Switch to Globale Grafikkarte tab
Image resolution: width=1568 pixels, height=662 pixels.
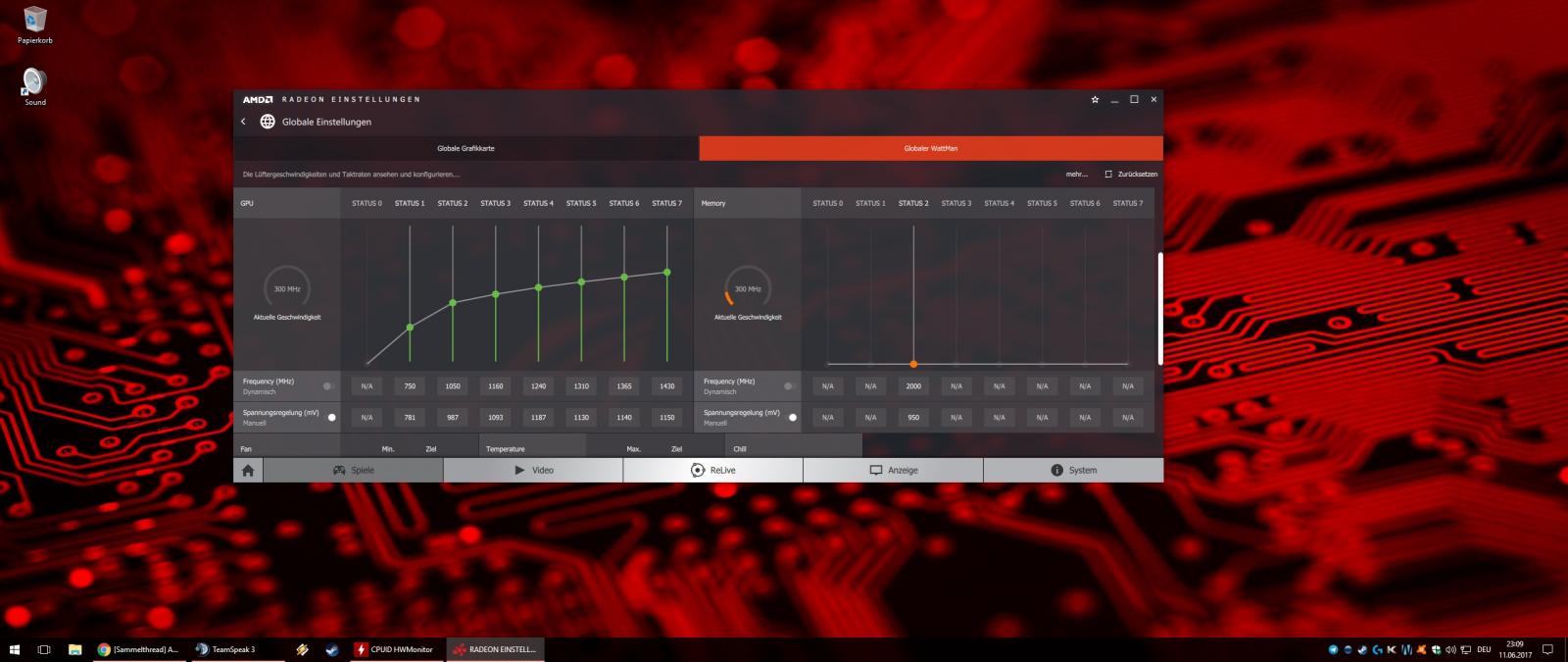(465, 148)
